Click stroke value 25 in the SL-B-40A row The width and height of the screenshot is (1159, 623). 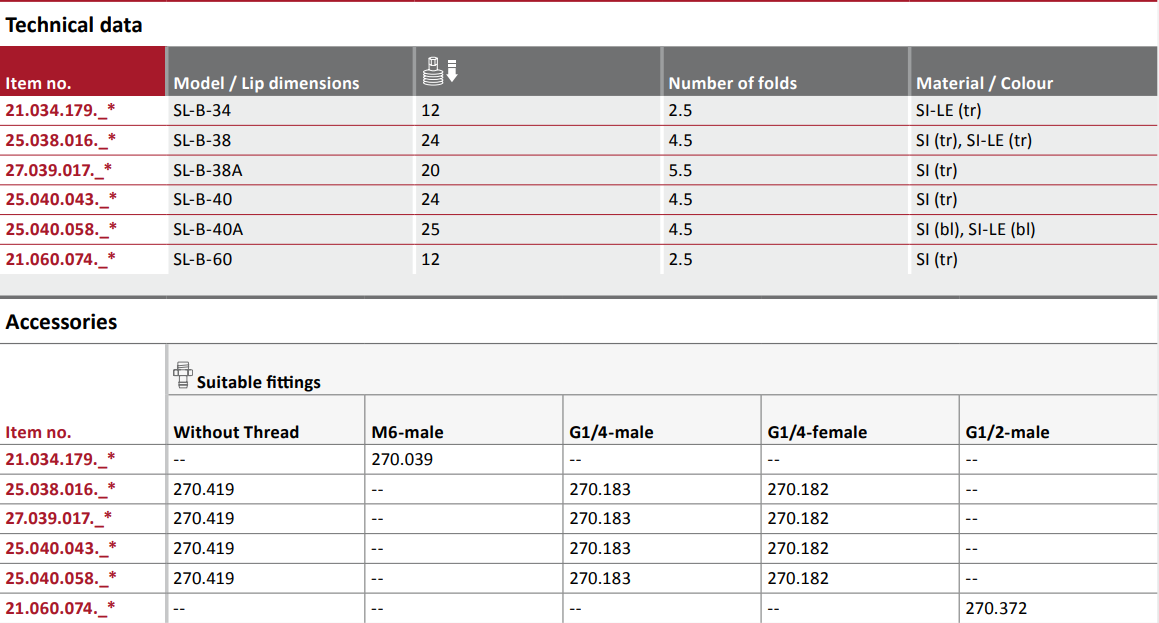(430, 230)
